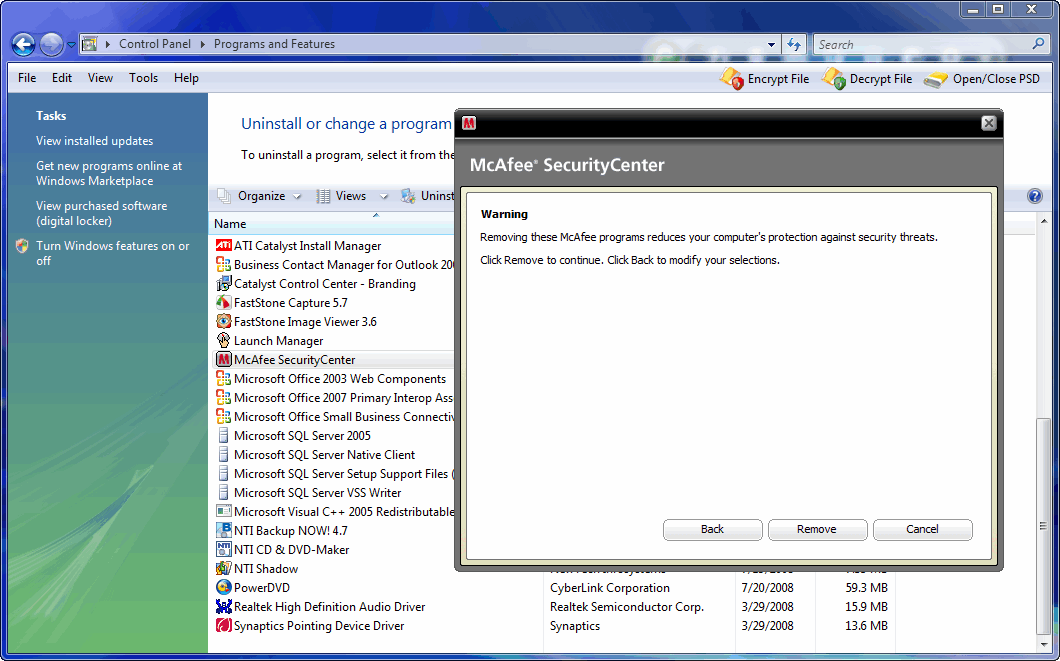Open the Organize dropdown

click(259, 196)
